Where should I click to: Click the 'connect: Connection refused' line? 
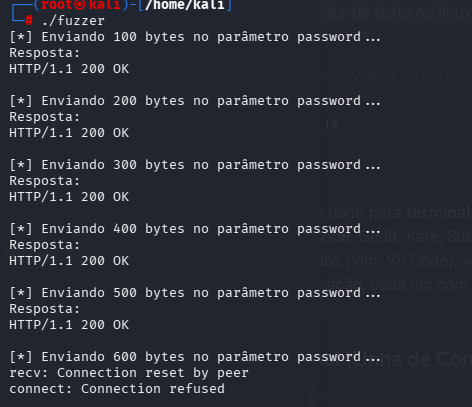coord(117,389)
